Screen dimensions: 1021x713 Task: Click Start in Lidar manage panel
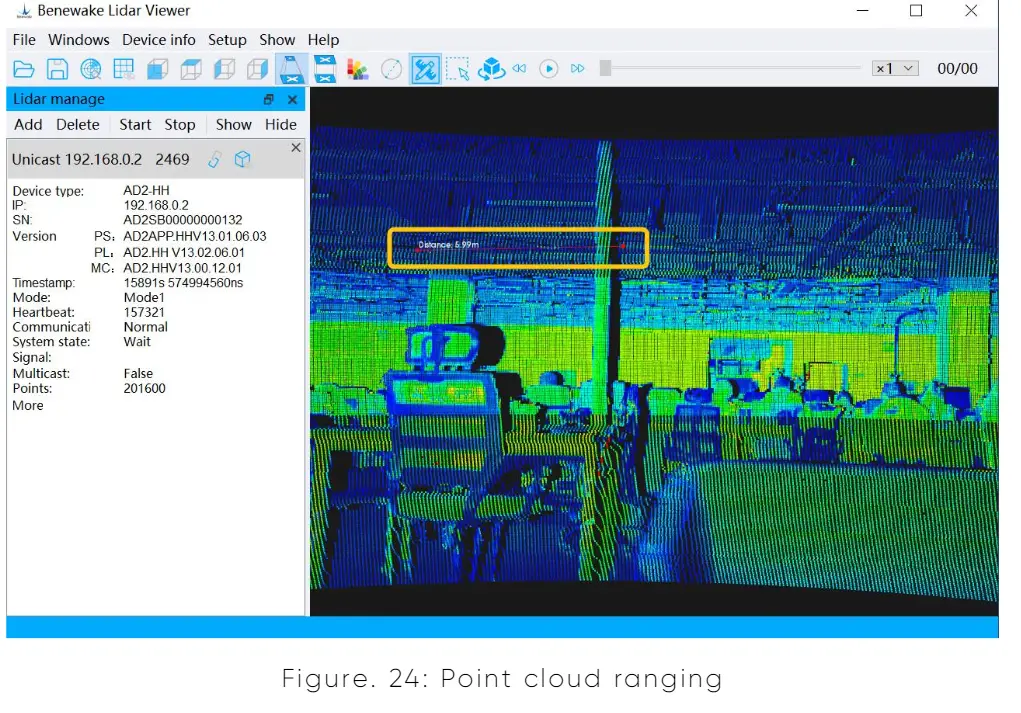(135, 124)
